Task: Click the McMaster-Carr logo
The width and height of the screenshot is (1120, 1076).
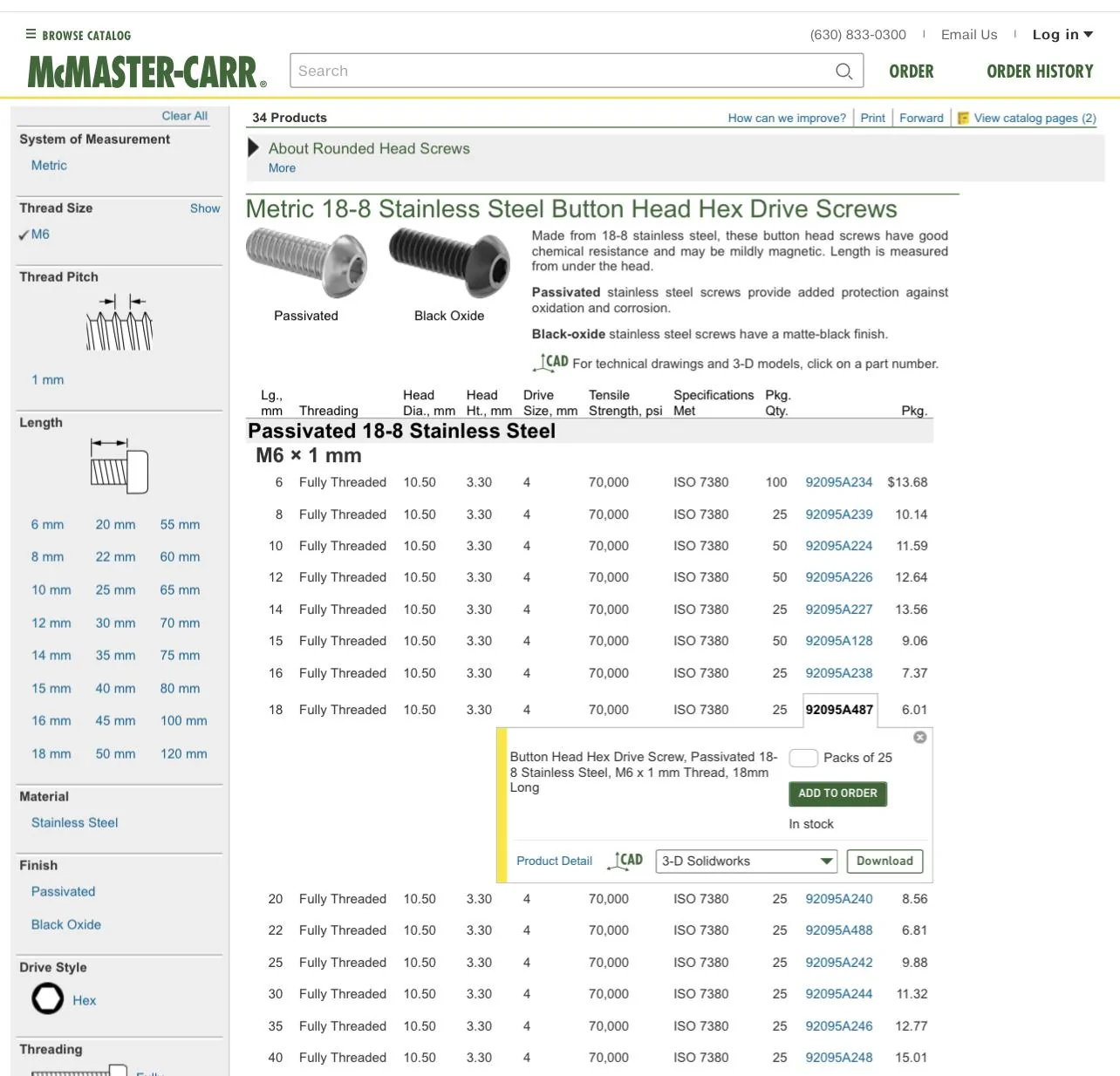Action: [x=147, y=72]
